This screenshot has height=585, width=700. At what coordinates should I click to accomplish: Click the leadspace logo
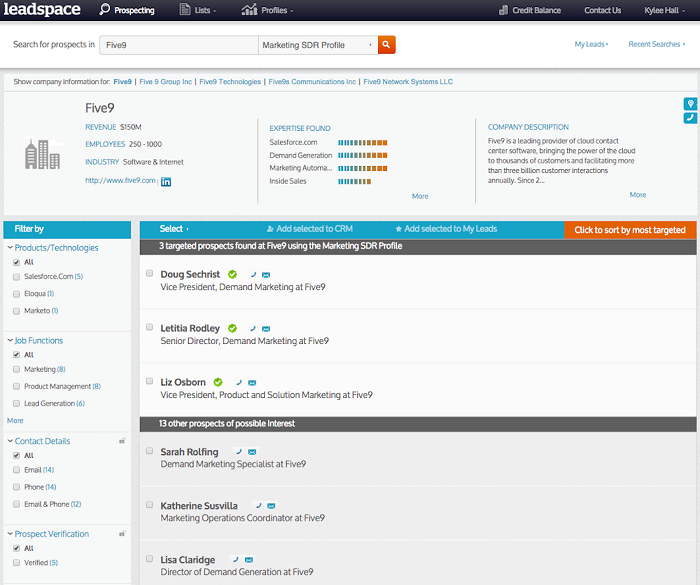[42, 9]
